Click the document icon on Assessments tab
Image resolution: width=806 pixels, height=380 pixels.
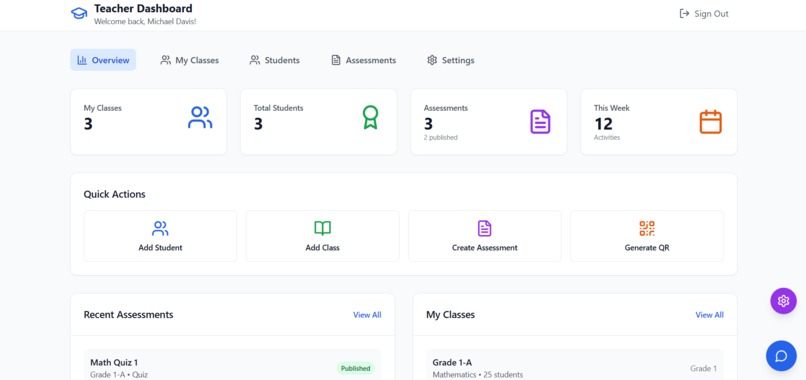[x=336, y=60]
